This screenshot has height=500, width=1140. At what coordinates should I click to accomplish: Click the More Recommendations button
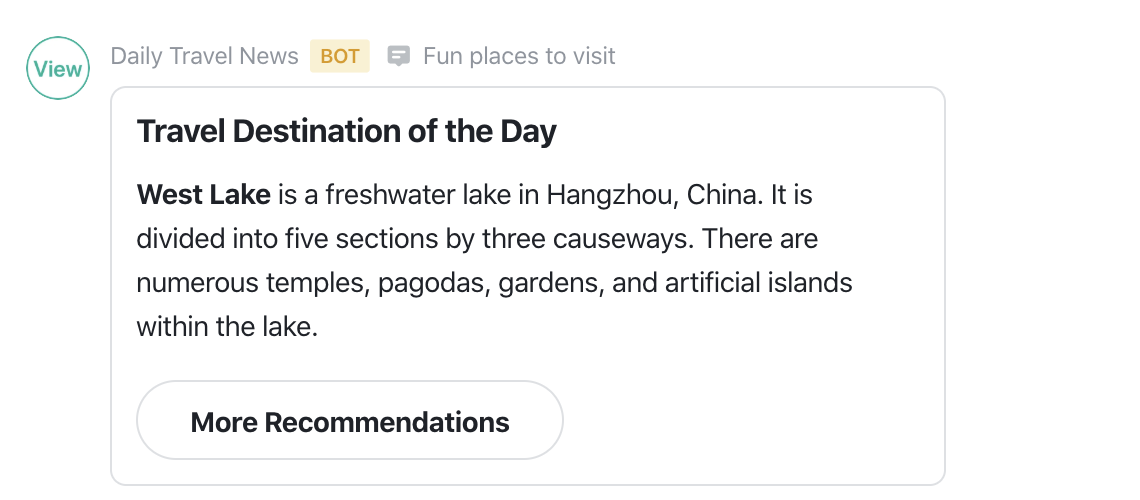point(350,420)
